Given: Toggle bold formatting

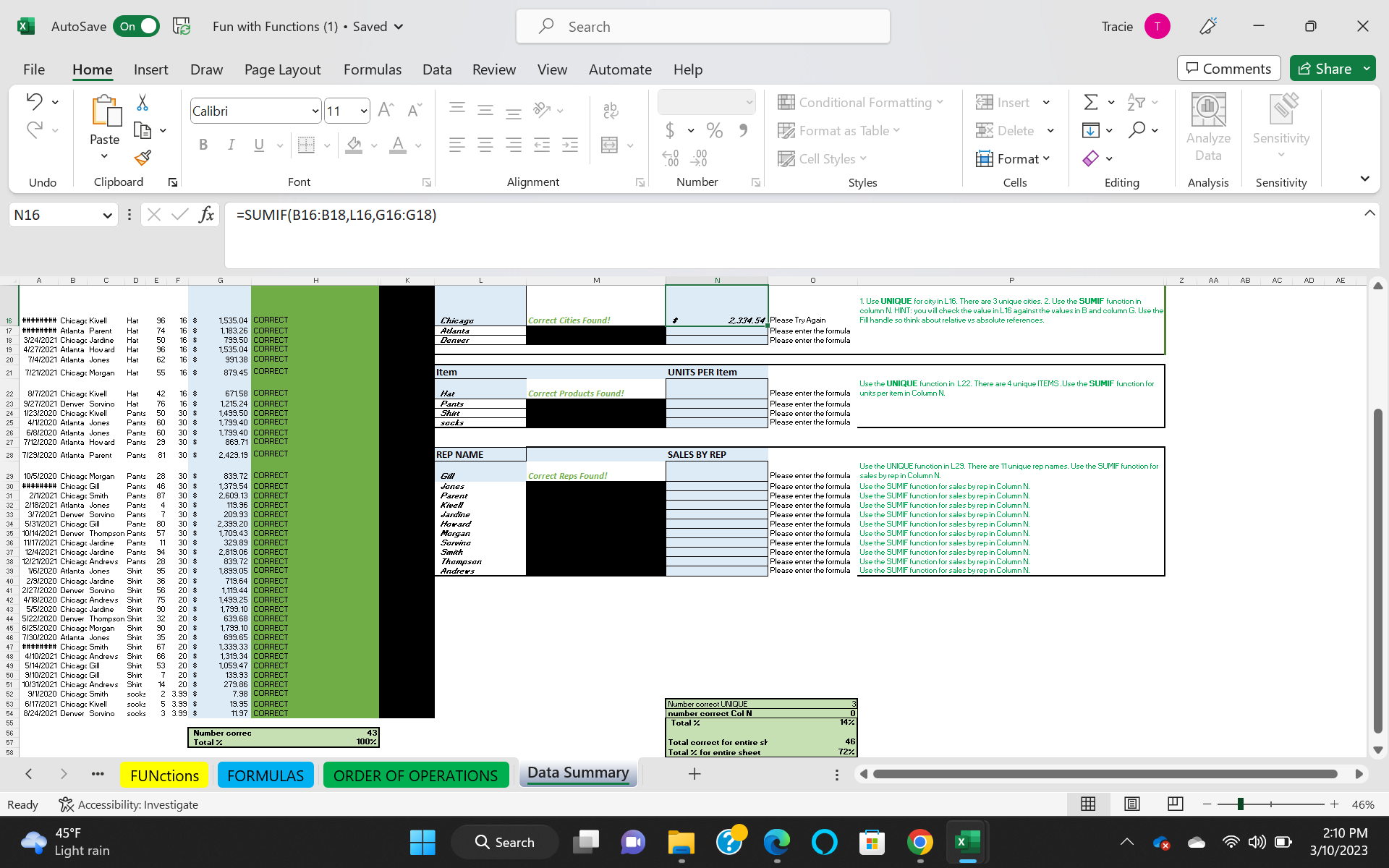Looking at the screenshot, I should point(203,145).
